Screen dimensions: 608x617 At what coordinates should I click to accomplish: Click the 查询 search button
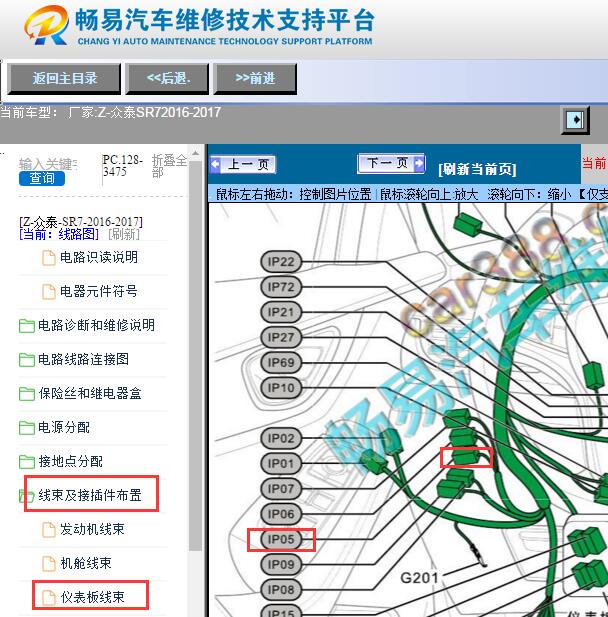[42, 178]
